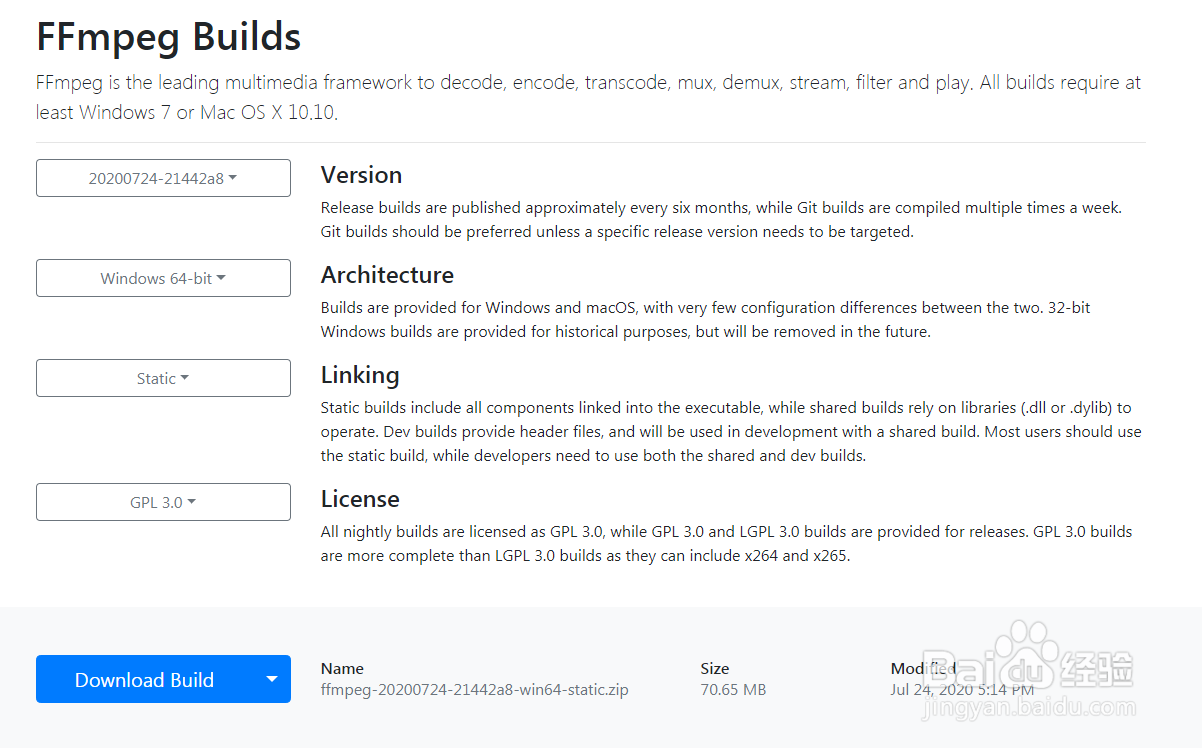Click the Size column label
This screenshot has width=1202, height=748.
point(715,668)
